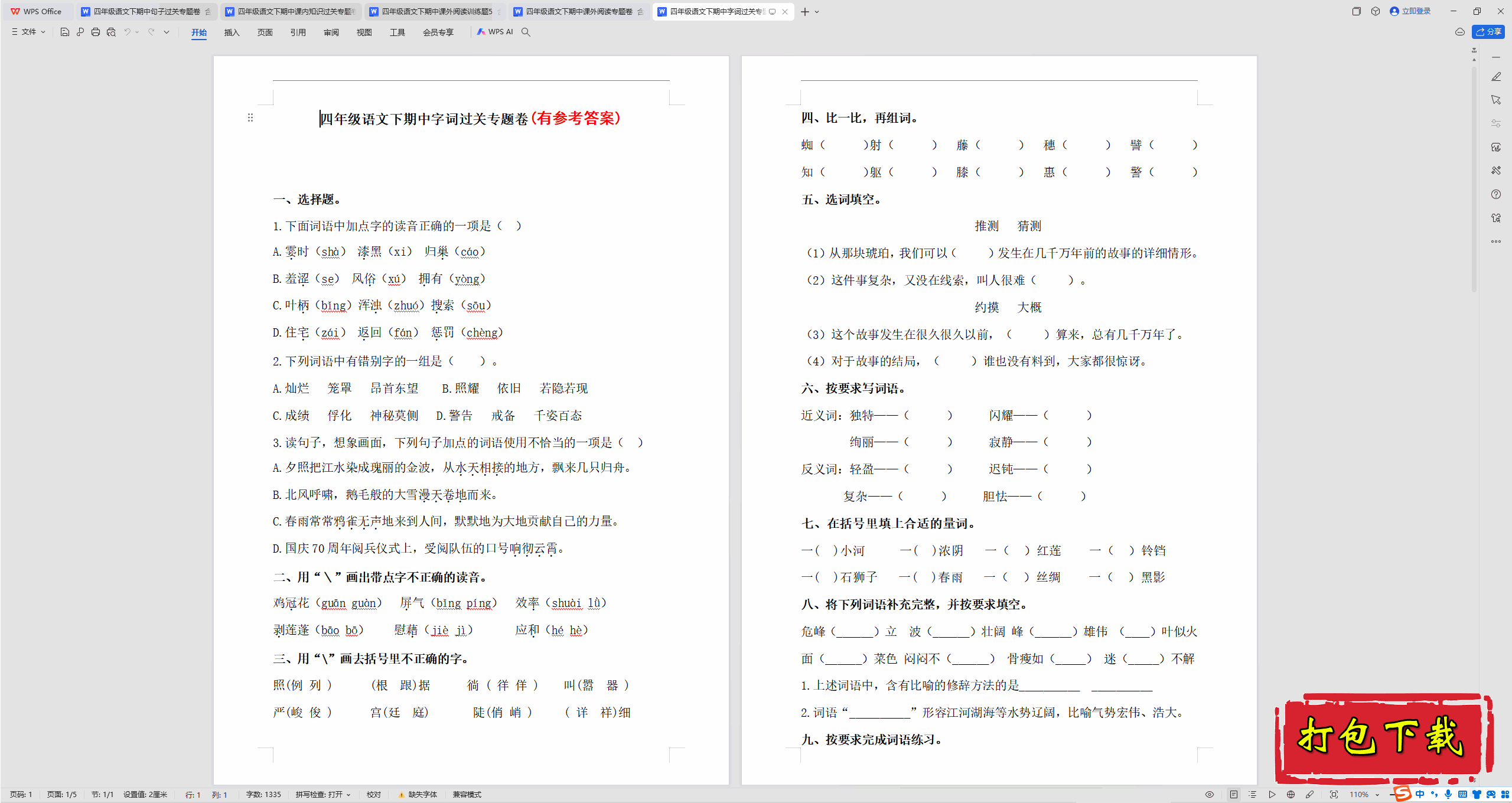Click the cube icon in title bar

point(1376,11)
